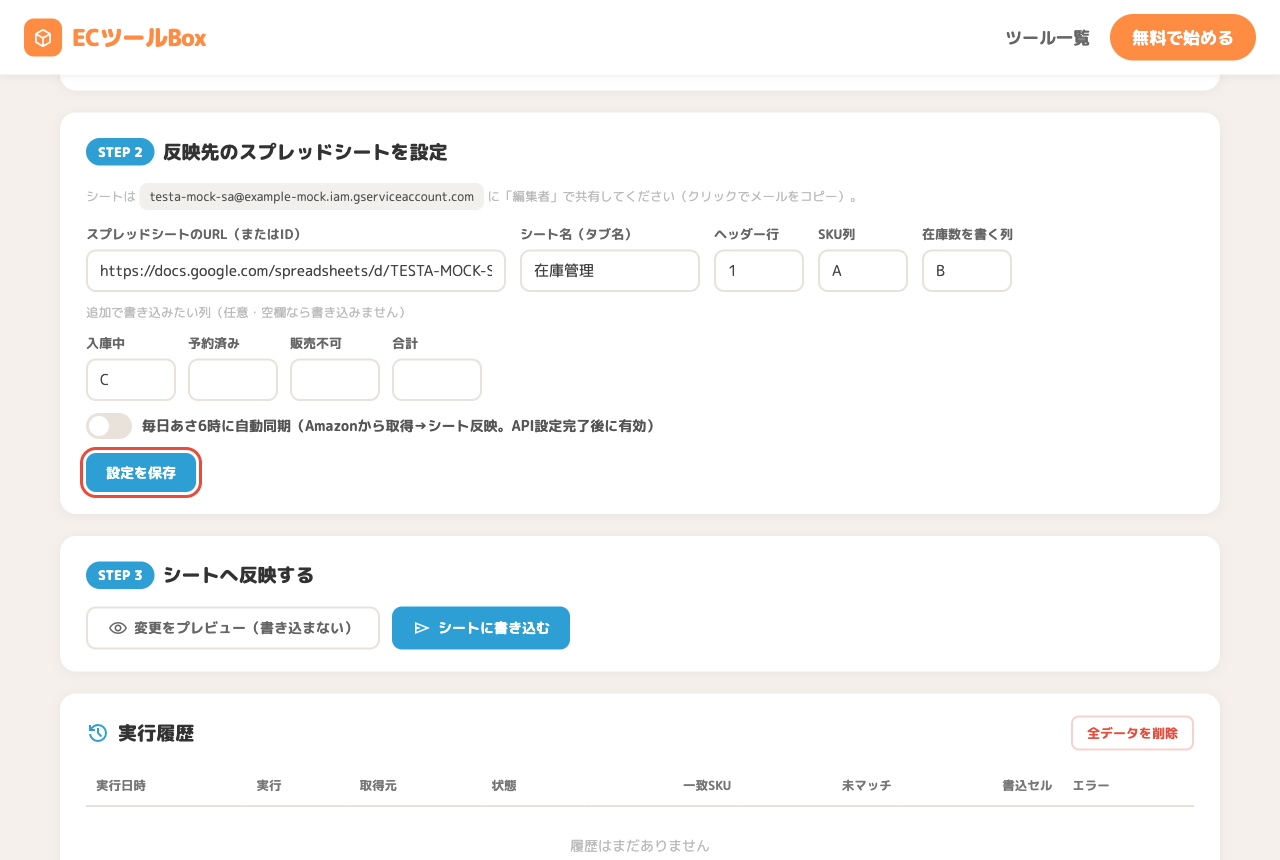Focus the 入庫中 column input
Image resolution: width=1280 pixels, height=860 pixels.
(131, 380)
